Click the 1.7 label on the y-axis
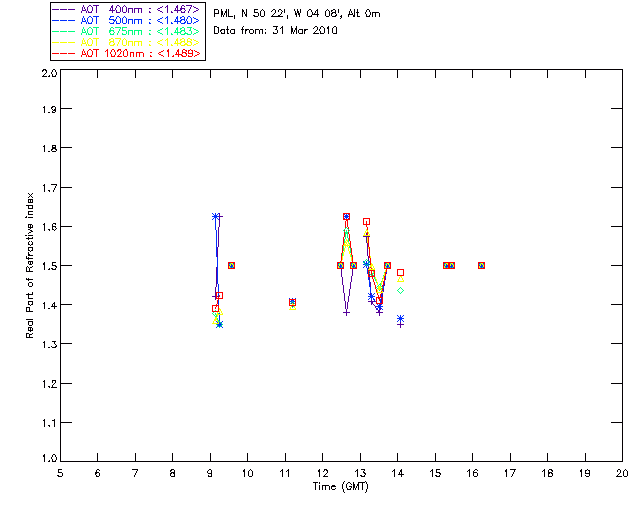 49,188
